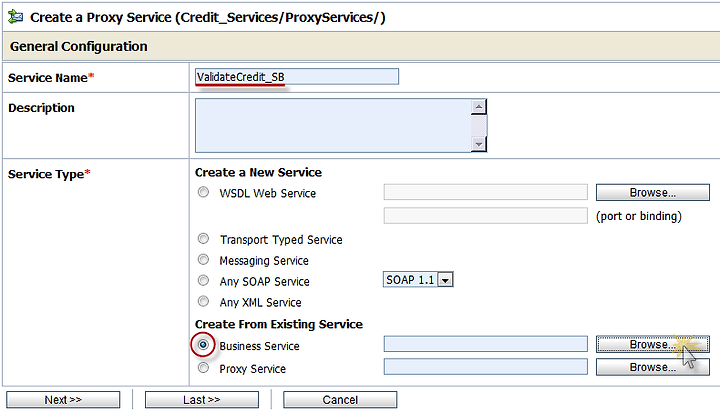Screen dimensions: 720x412
Task: Click the Business Service path field
Action: tap(485, 344)
